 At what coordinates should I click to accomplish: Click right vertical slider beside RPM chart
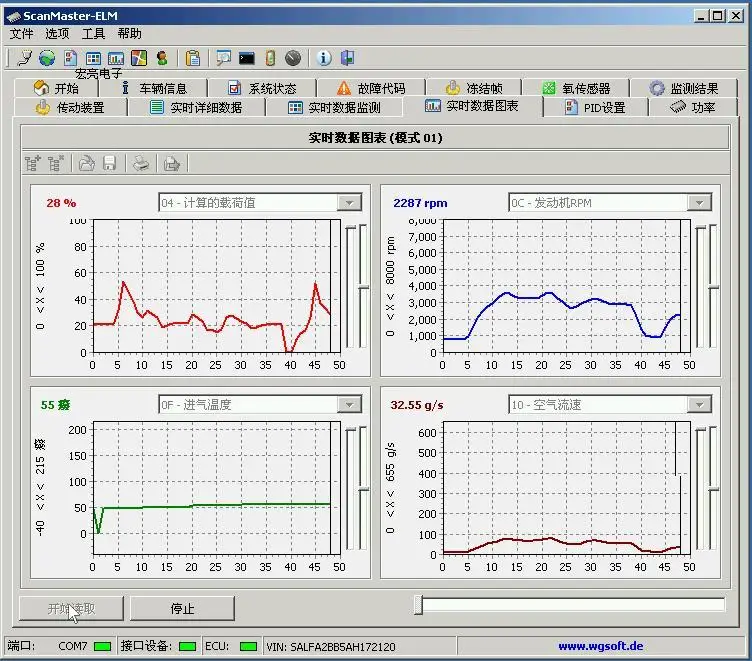coord(714,286)
